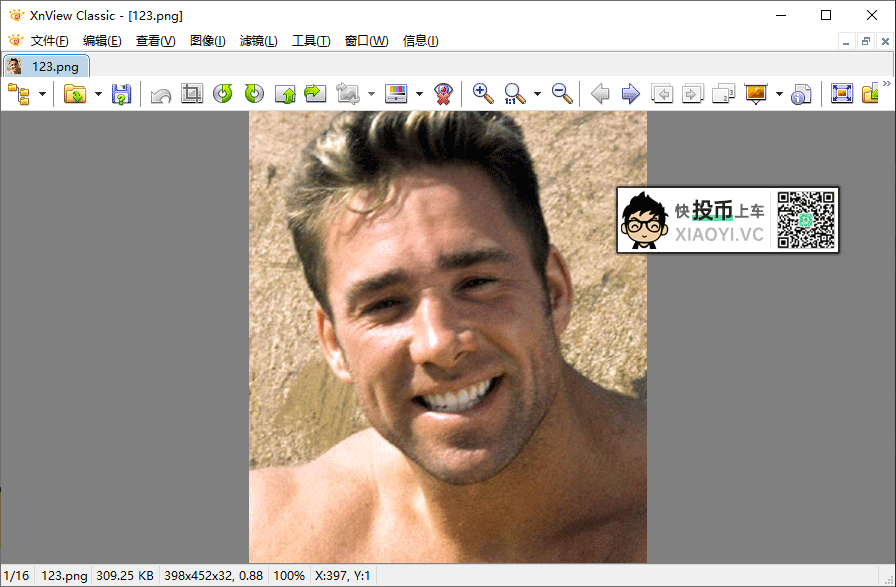Delete the current image
The height and width of the screenshot is (587, 896).
(x=445, y=93)
